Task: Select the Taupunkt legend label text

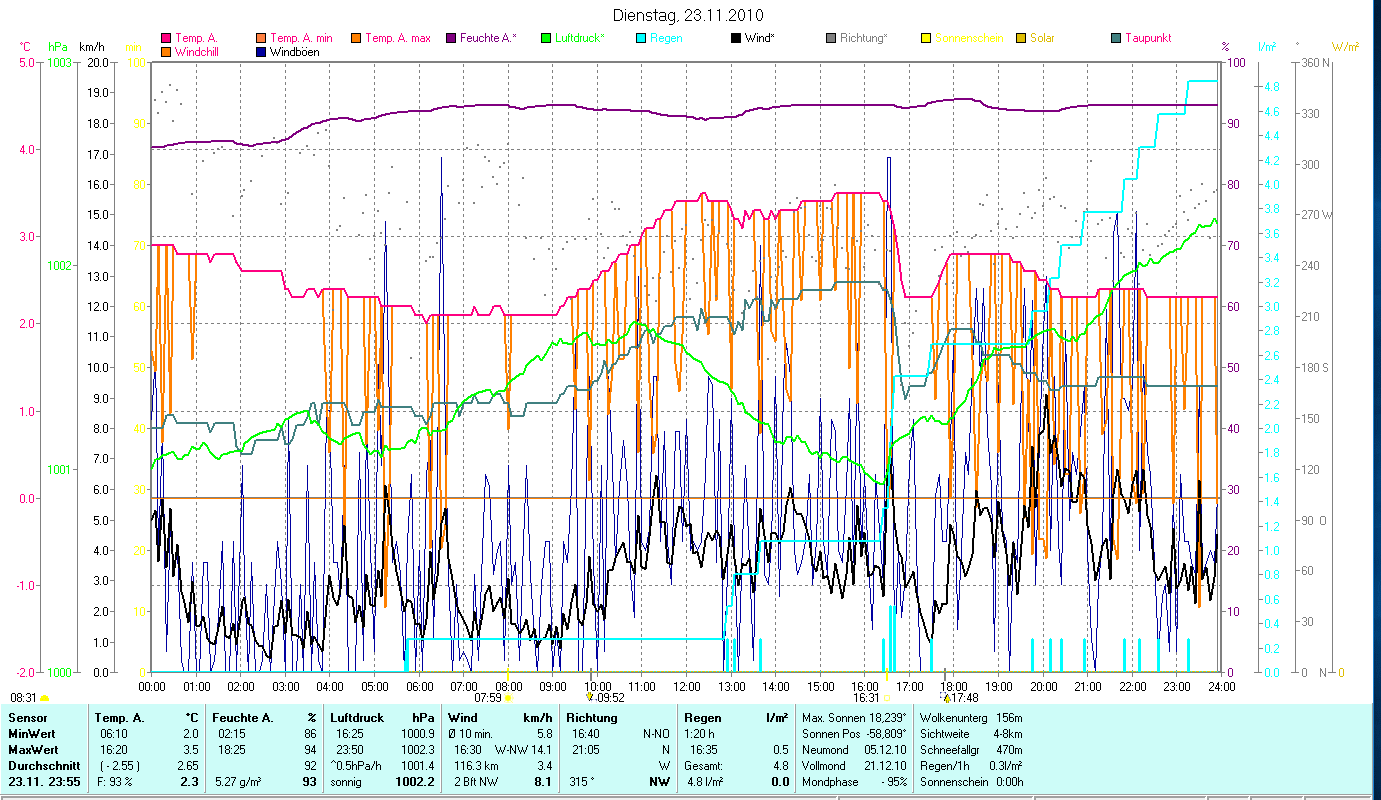Action: (1148, 38)
